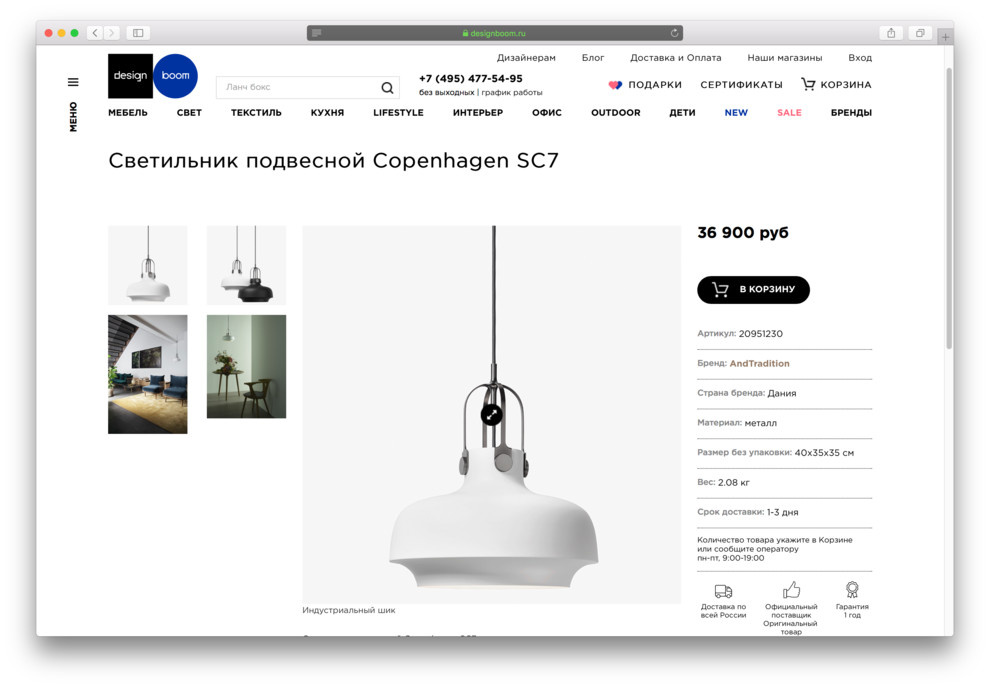Click the Safari share icon
The width and height of the screenshot is (990, 688).
(x=891, y=33)
